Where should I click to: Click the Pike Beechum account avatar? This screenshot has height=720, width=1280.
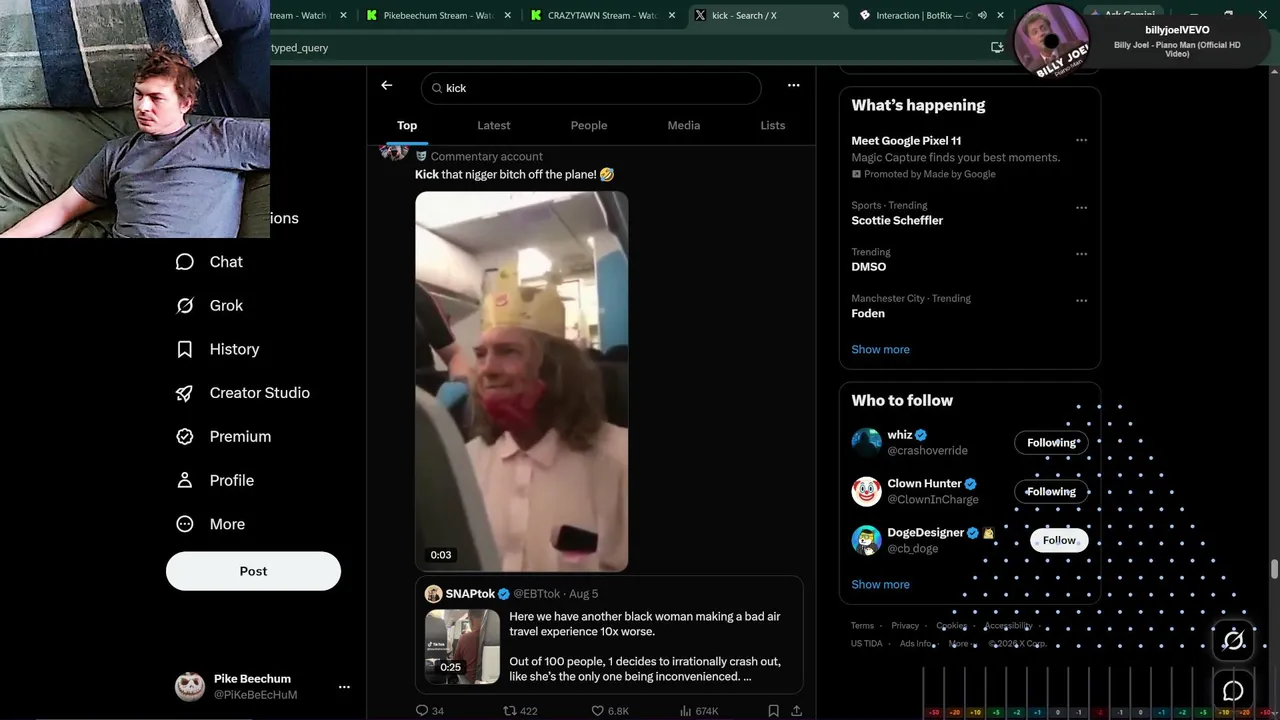[x=190, y=686]
